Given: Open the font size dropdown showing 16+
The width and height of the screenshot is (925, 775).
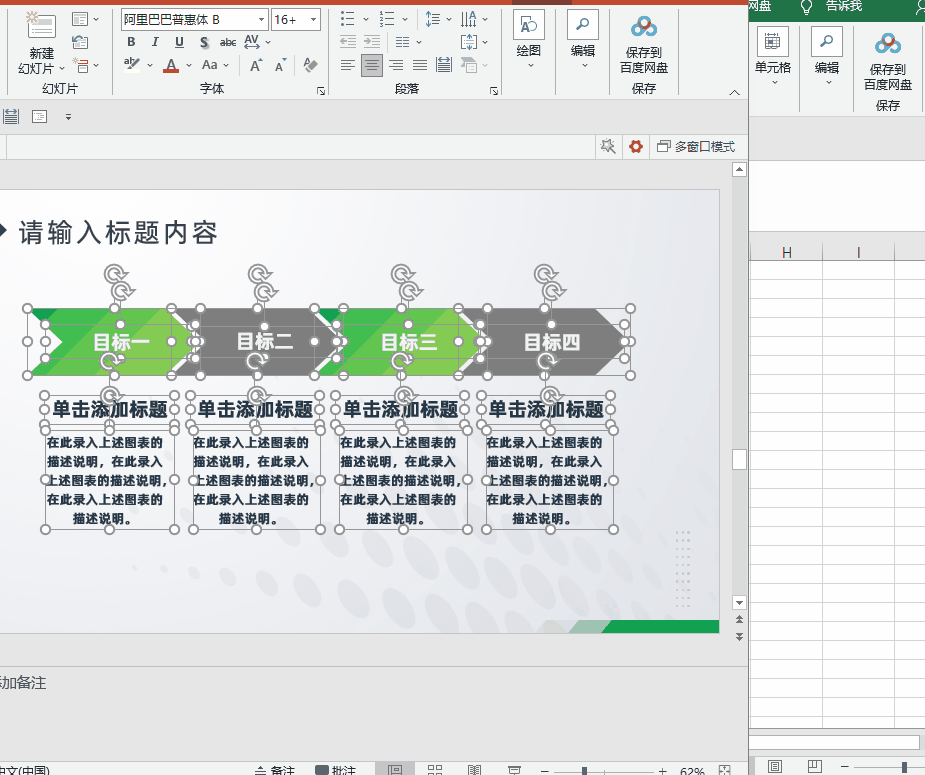Looking at the screenshot, I should tap(313, 19).
